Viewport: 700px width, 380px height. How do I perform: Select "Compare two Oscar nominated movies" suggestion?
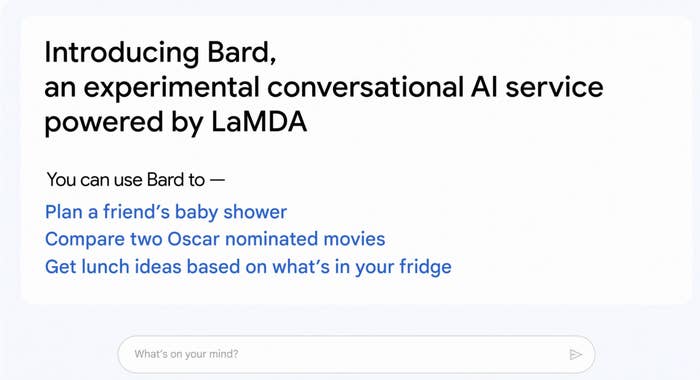coord(215,239)
